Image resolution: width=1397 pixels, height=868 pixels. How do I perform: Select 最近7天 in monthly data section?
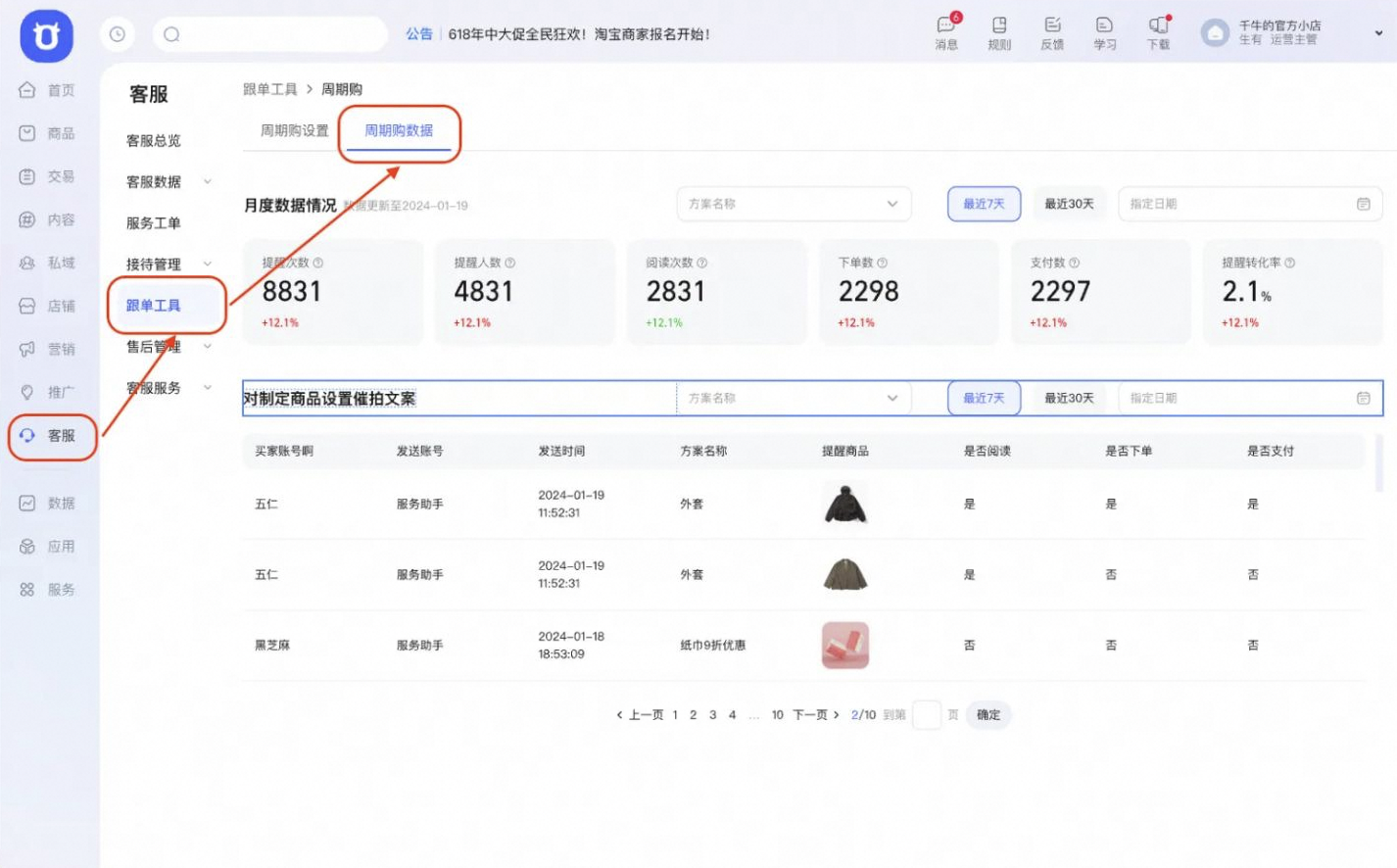point(984,204)
